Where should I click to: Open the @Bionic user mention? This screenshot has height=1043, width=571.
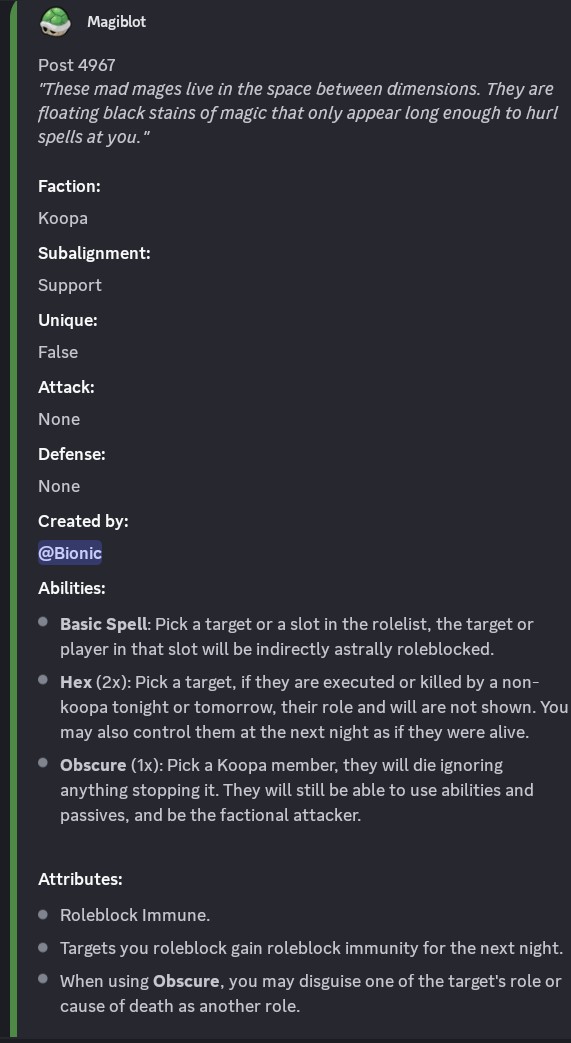[x=70, y=553]
